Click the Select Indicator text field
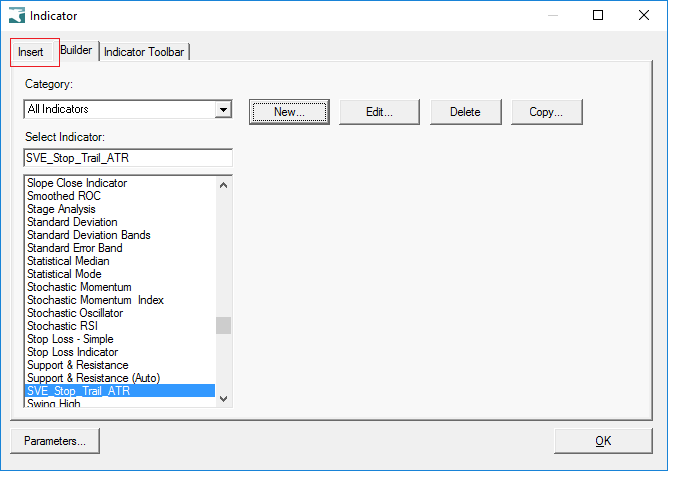Screen dimensions: 678x481 pos(128,158)
